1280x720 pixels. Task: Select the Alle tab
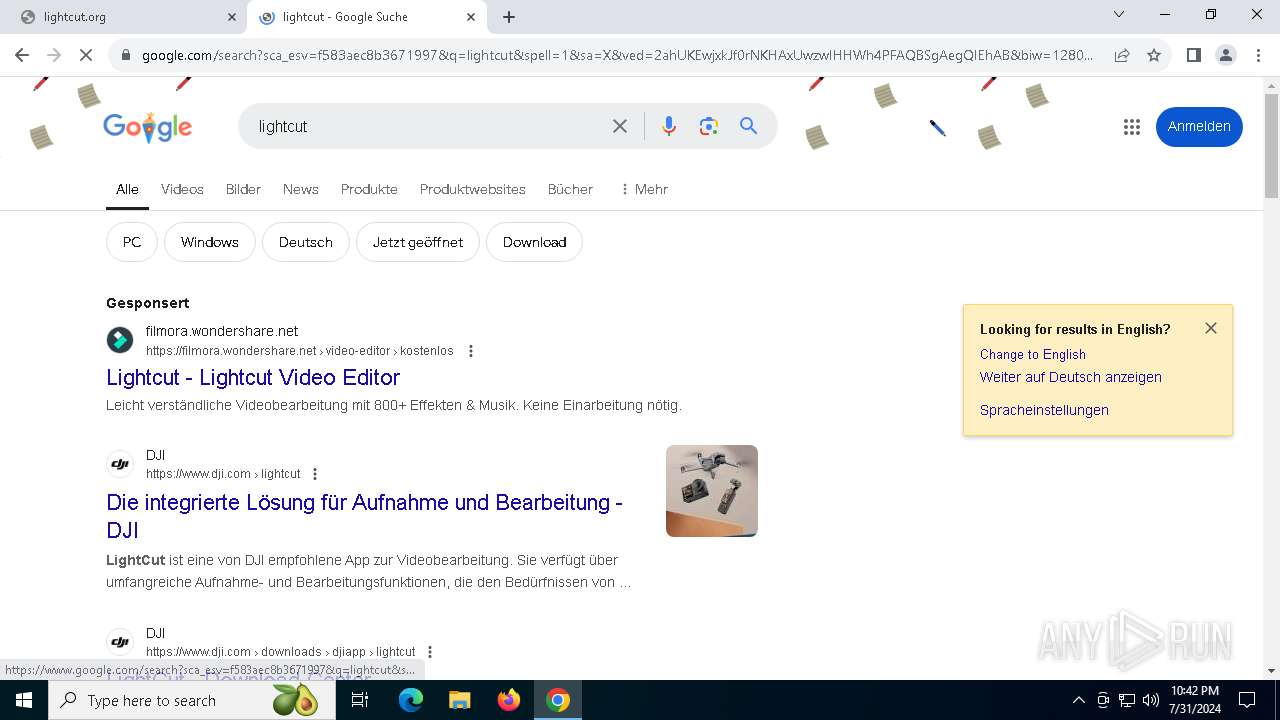tap(127, 189)
